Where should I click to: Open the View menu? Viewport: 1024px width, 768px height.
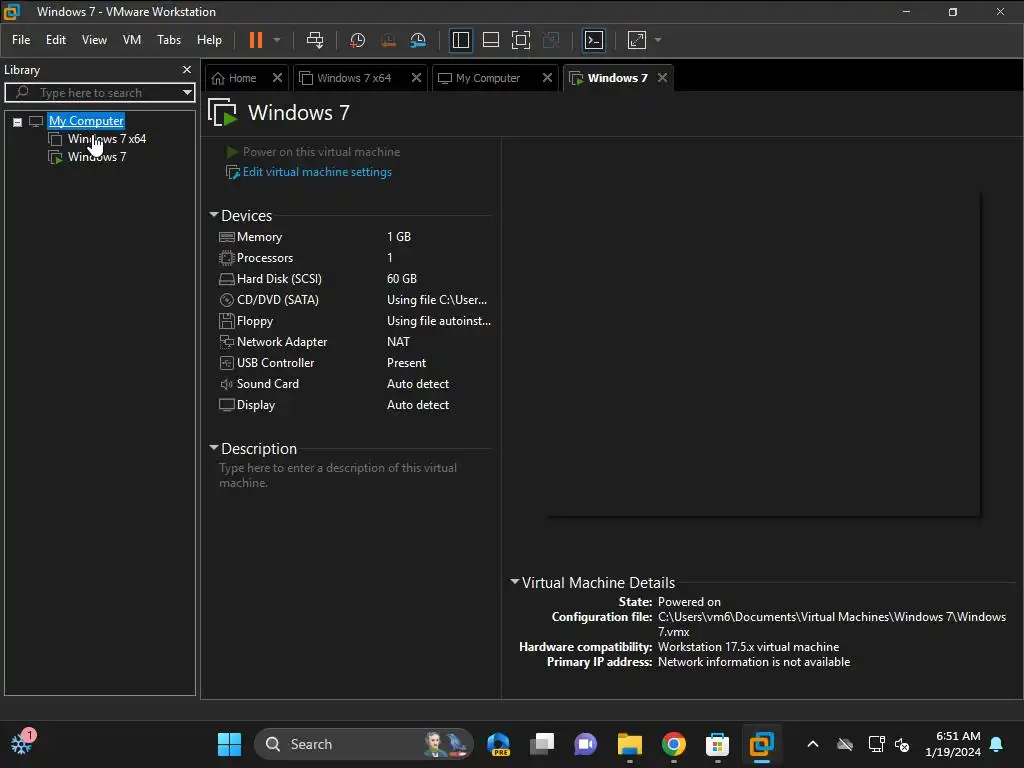pyautogui.click(x=94, y=40)
